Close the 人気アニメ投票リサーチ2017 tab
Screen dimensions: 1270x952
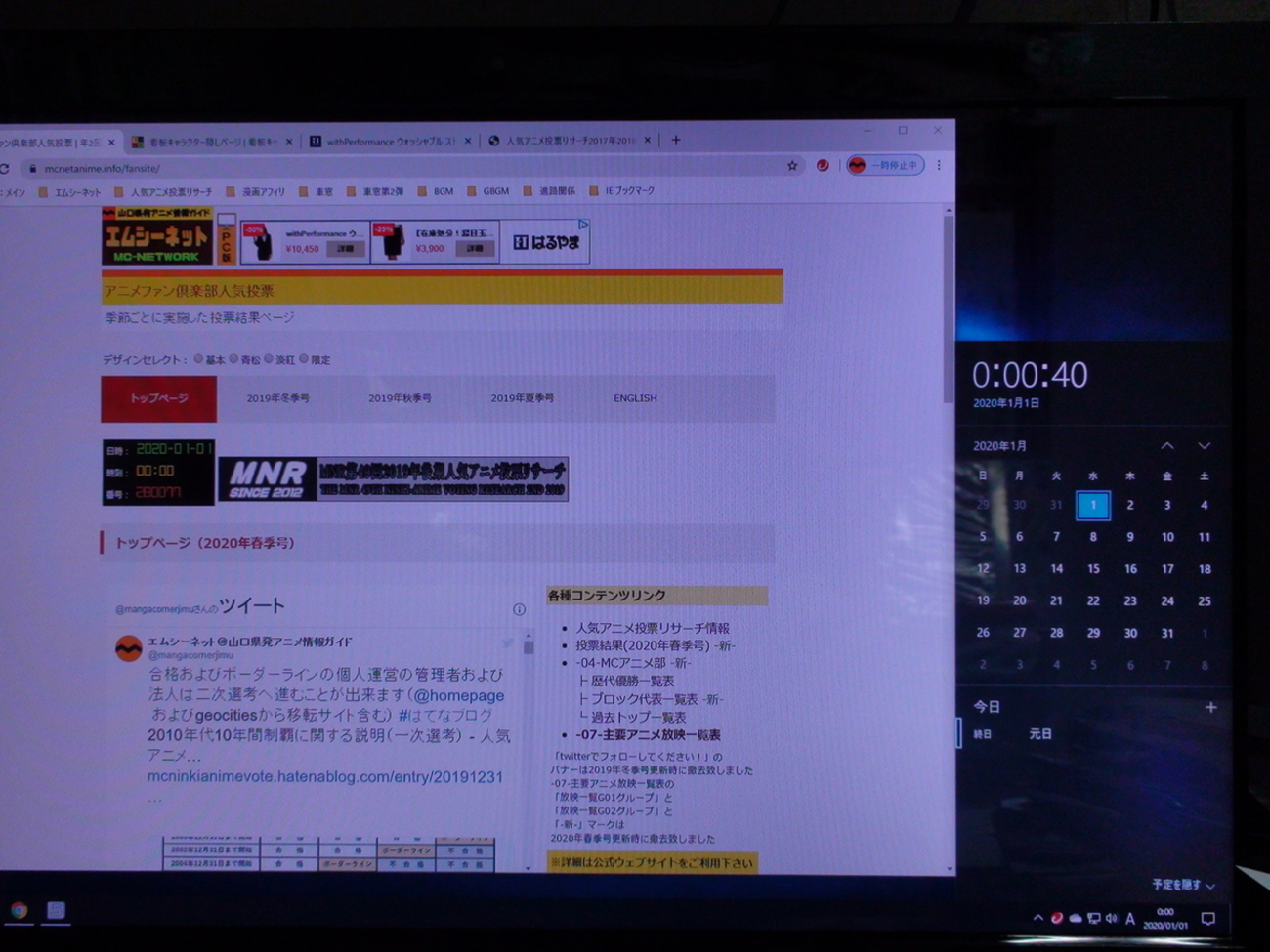(x=647, y=141)
